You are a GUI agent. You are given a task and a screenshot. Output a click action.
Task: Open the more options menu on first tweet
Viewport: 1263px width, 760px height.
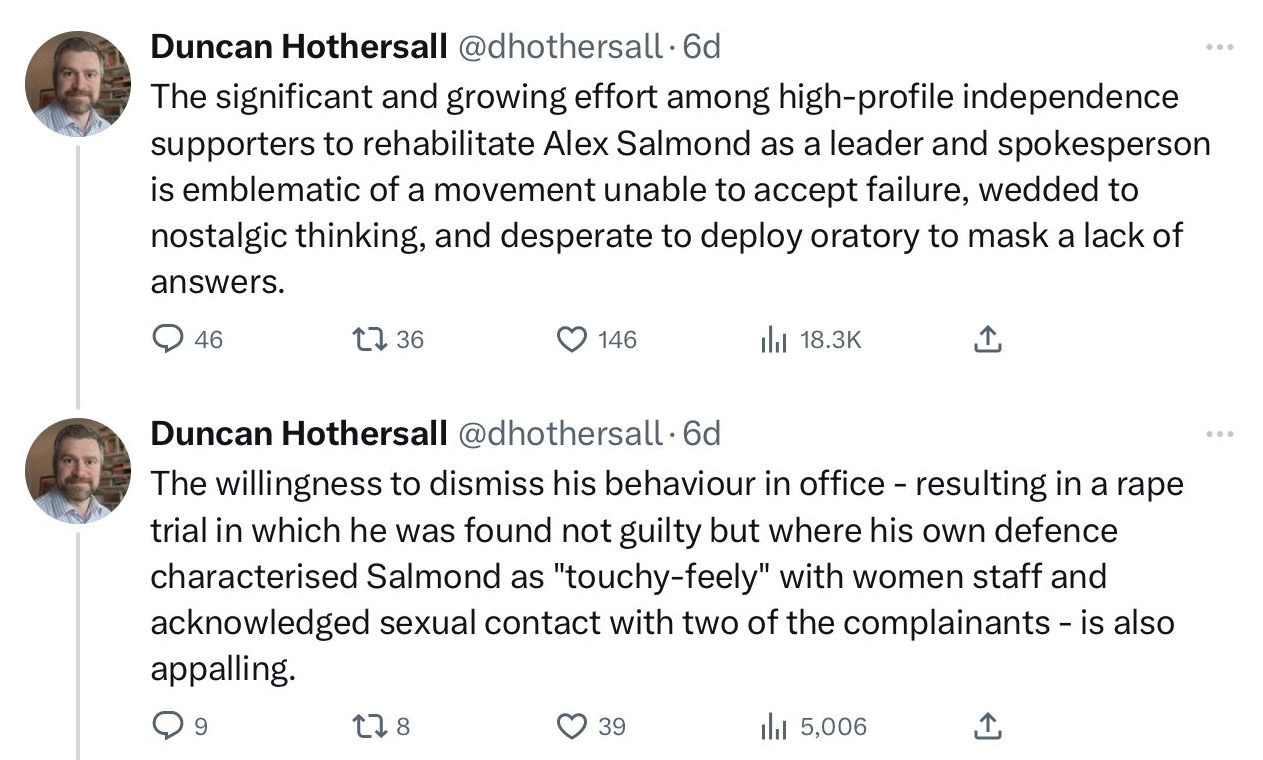pyautogui.click(x=1220, y=47)
